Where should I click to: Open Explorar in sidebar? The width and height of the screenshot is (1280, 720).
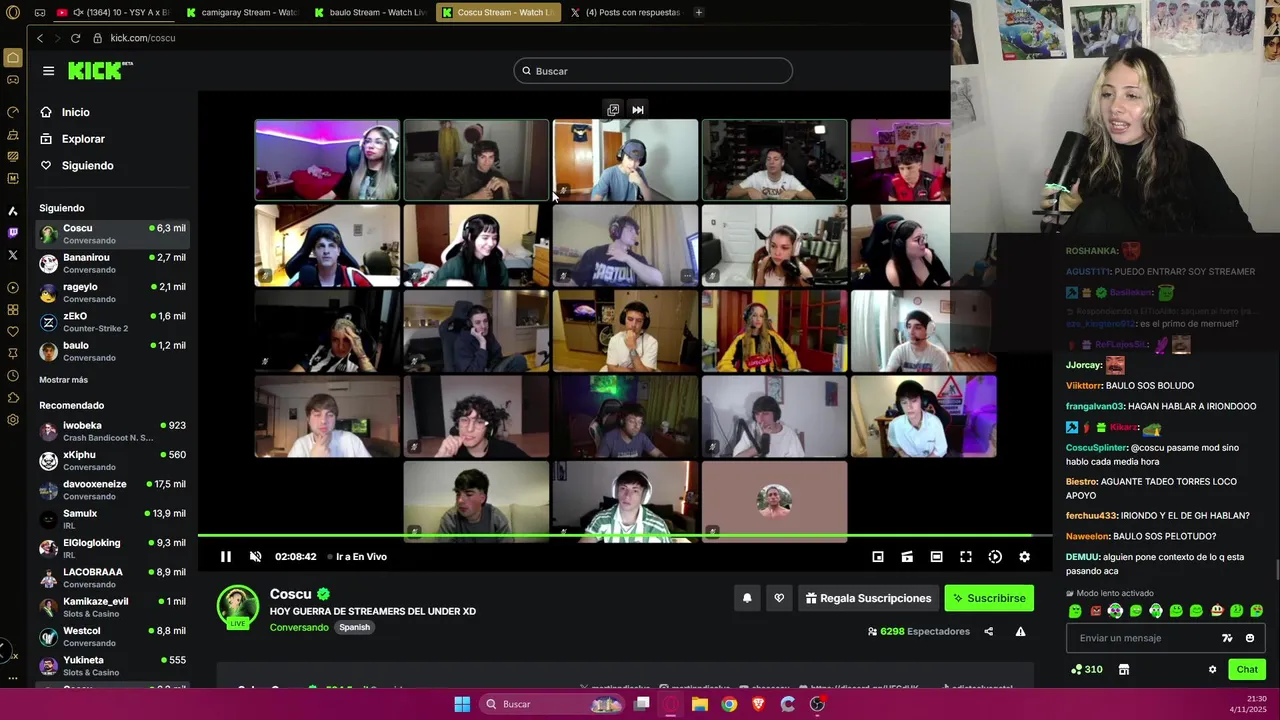point(83,139)
